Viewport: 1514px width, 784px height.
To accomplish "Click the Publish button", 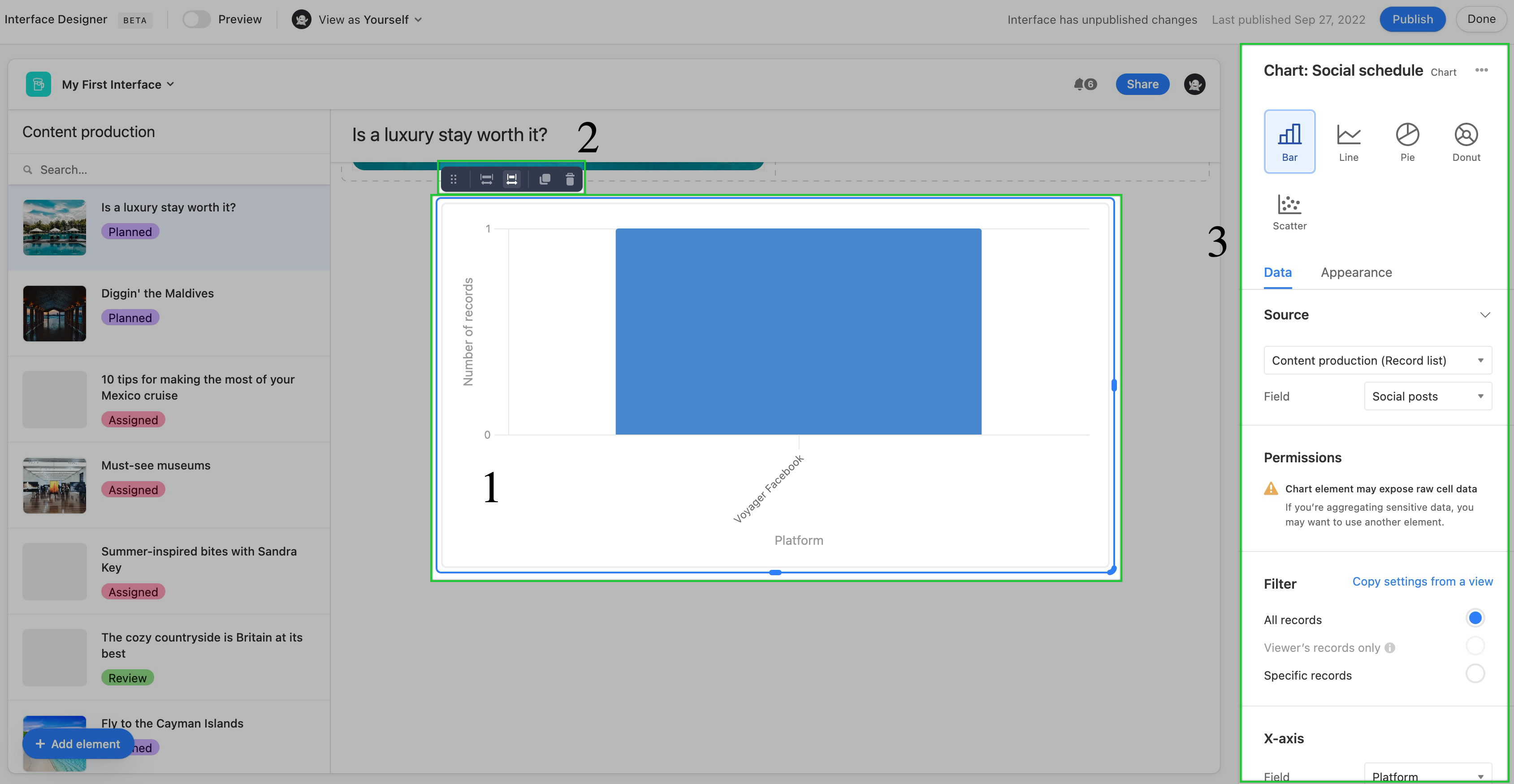I will coord(1412,19).
